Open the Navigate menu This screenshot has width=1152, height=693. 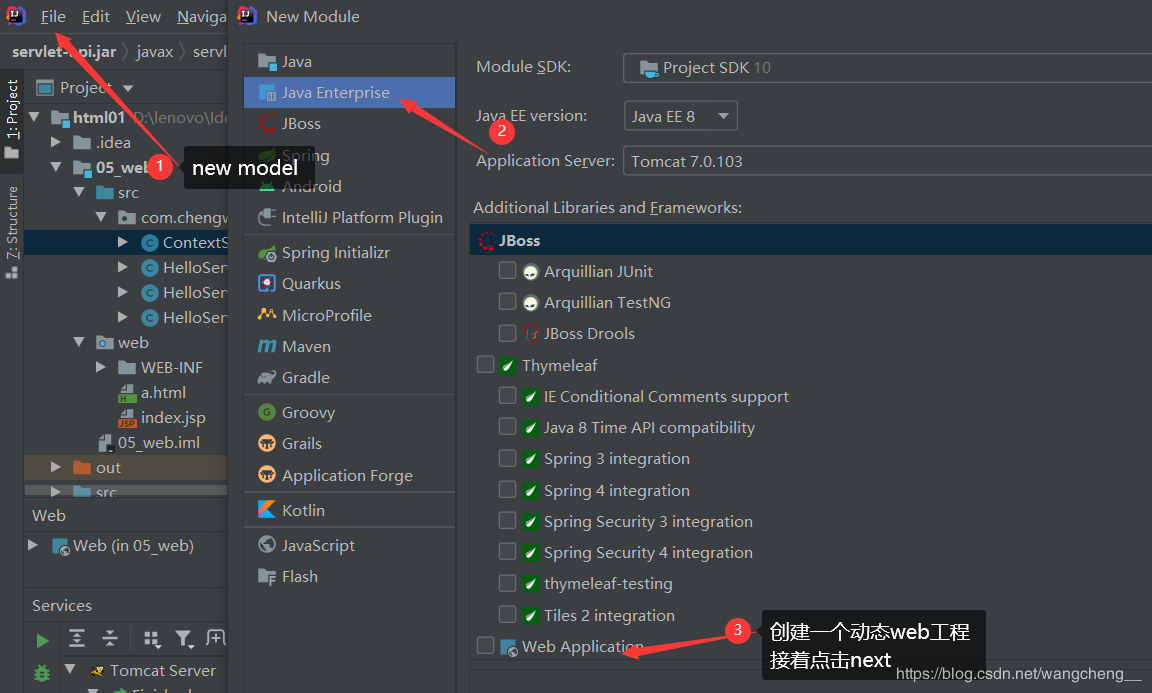[201, 16]
